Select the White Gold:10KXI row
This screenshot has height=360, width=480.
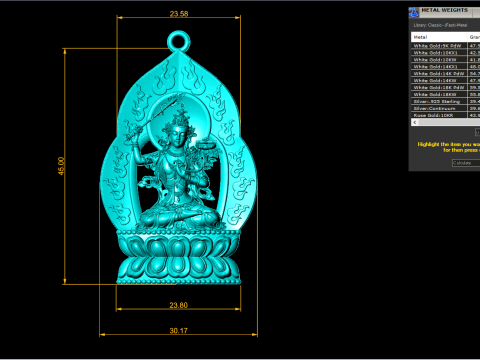[445, 53]
